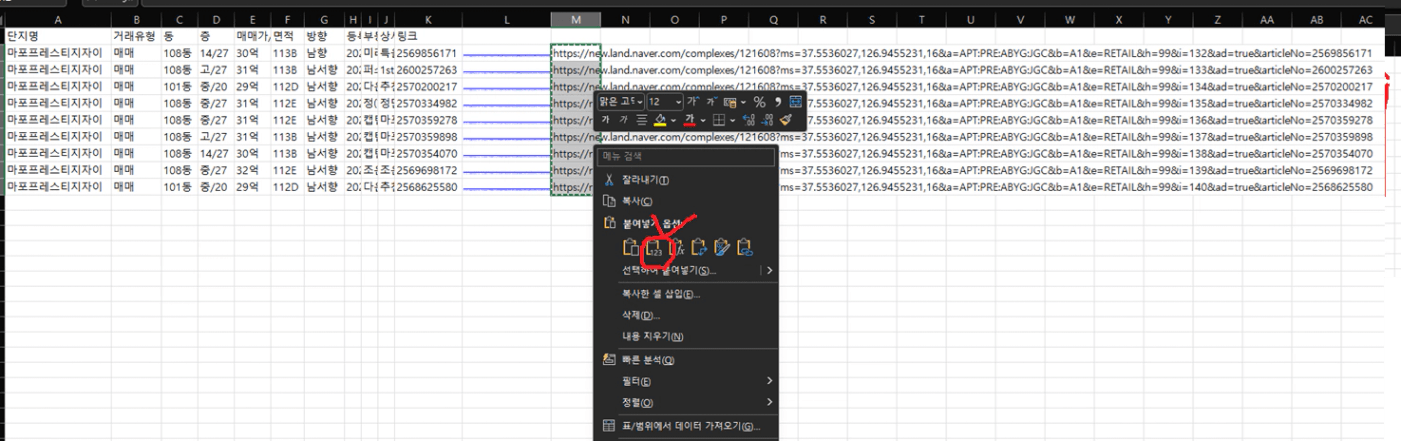Click the Paste Formulas (fx) option icon

pos(676,247)
